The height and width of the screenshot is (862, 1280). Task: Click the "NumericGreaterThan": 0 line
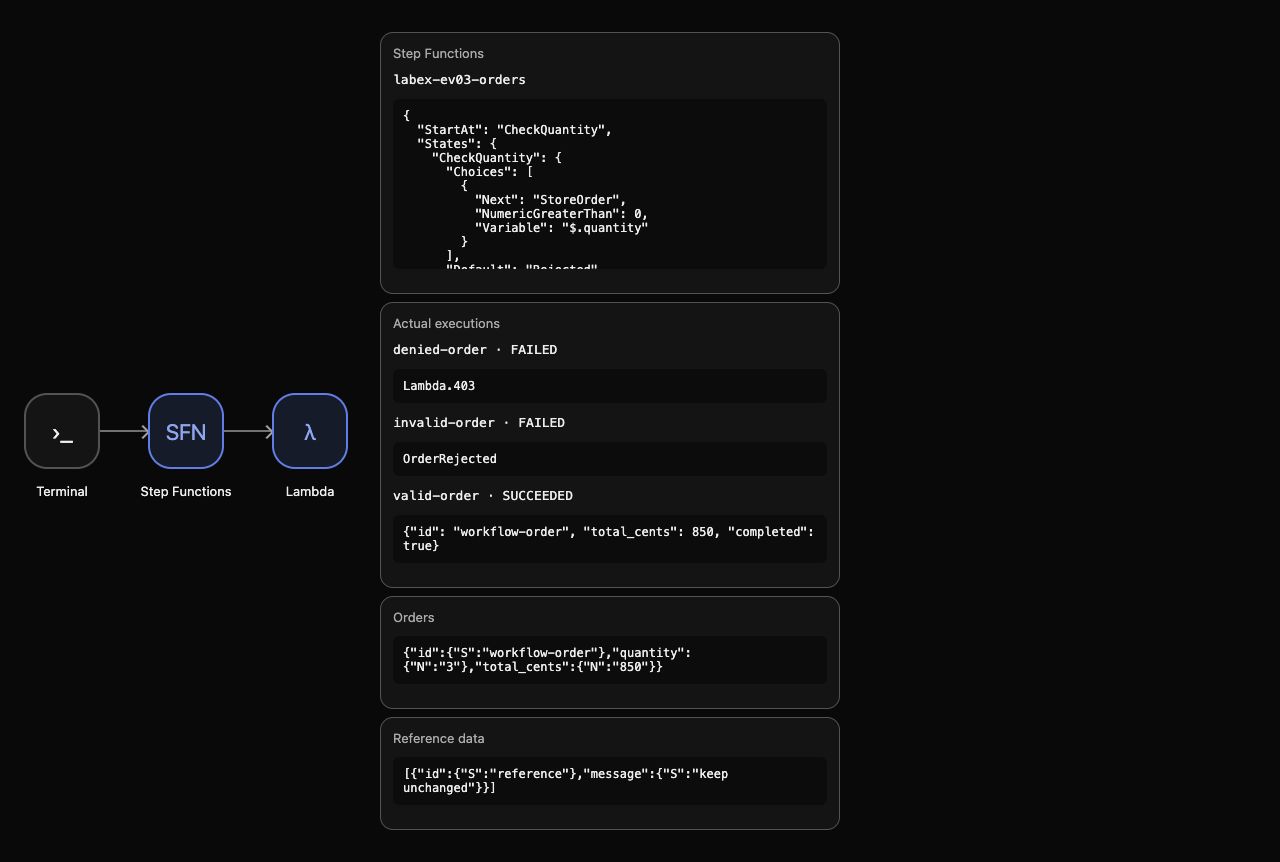pos(561,214)
